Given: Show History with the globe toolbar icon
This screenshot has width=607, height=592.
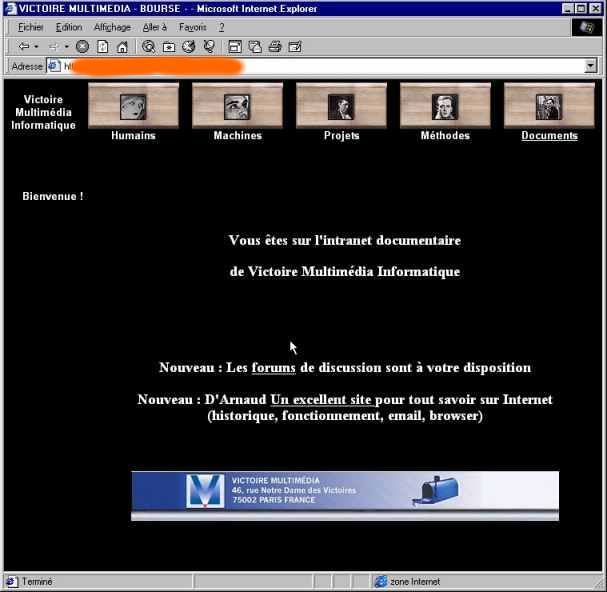Looking at the screenshot, I should click(189, 47).
